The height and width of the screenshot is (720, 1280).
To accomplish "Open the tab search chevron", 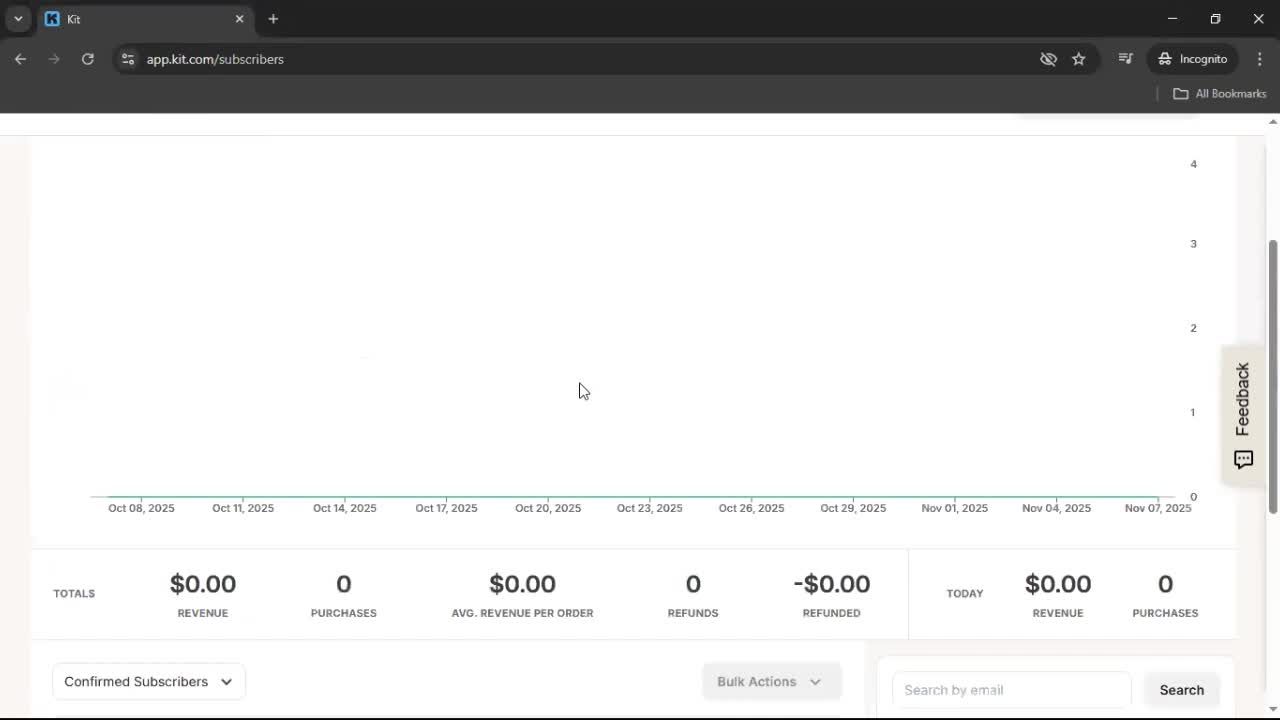I will click(17, 18).
